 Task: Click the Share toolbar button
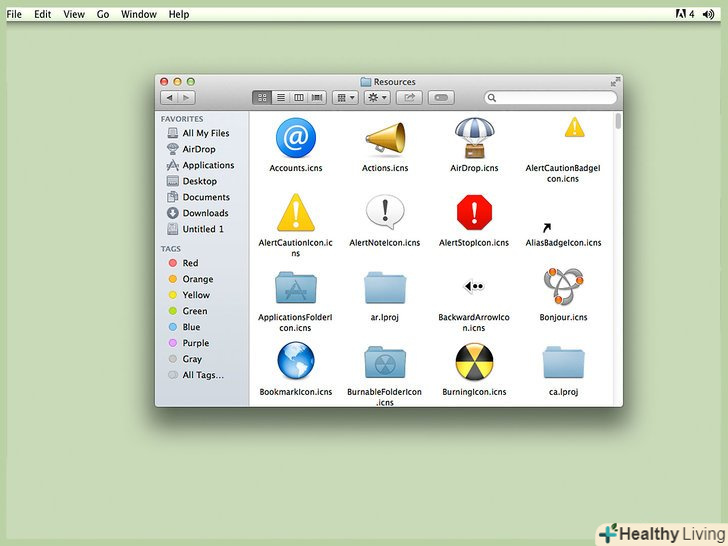click(409, 98)
